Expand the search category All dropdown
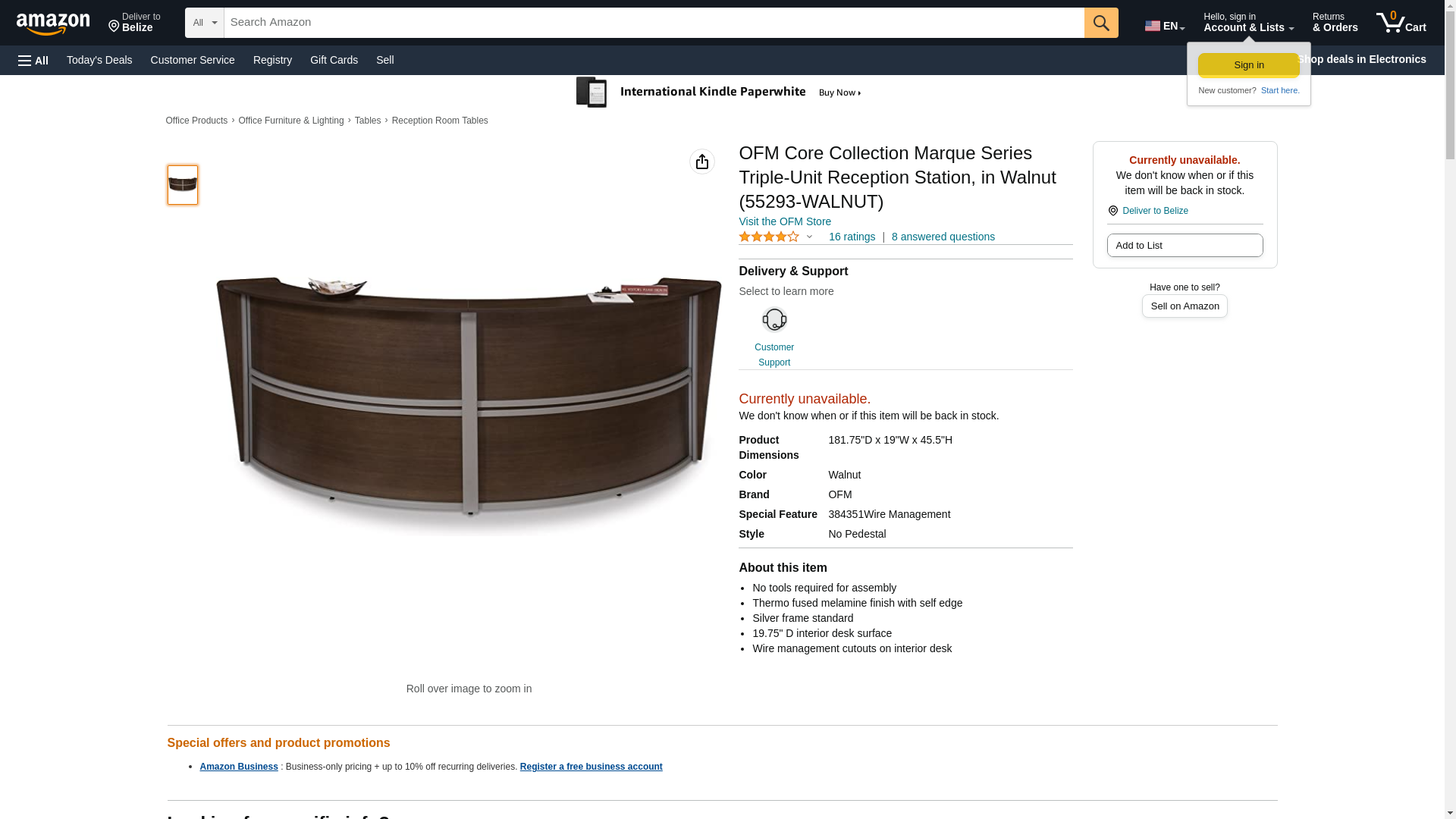The height and width of the screenshot is (819, 1456). click(204, 23)
